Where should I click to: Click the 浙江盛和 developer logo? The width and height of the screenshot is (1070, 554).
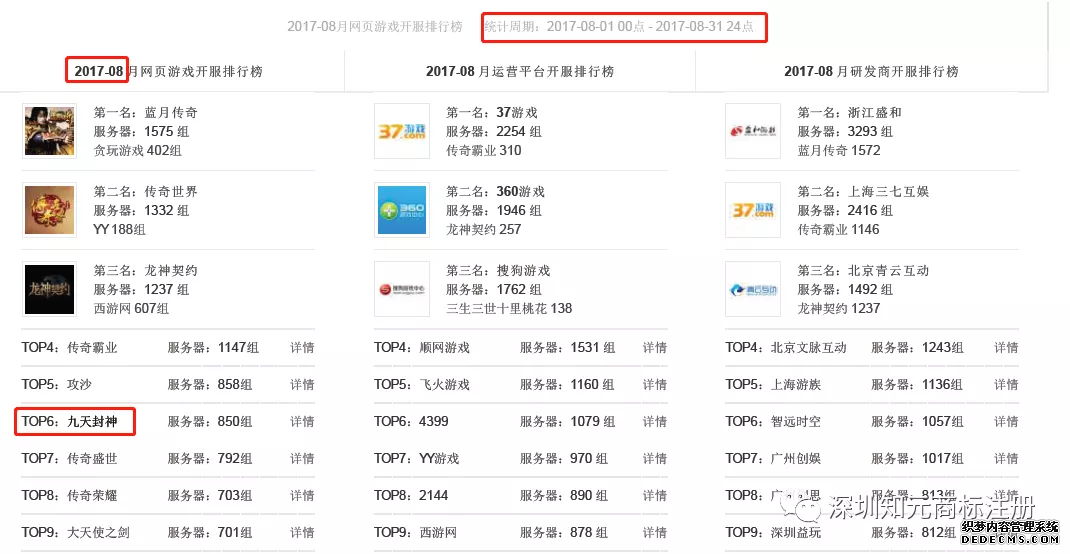(x=753, y=131)
